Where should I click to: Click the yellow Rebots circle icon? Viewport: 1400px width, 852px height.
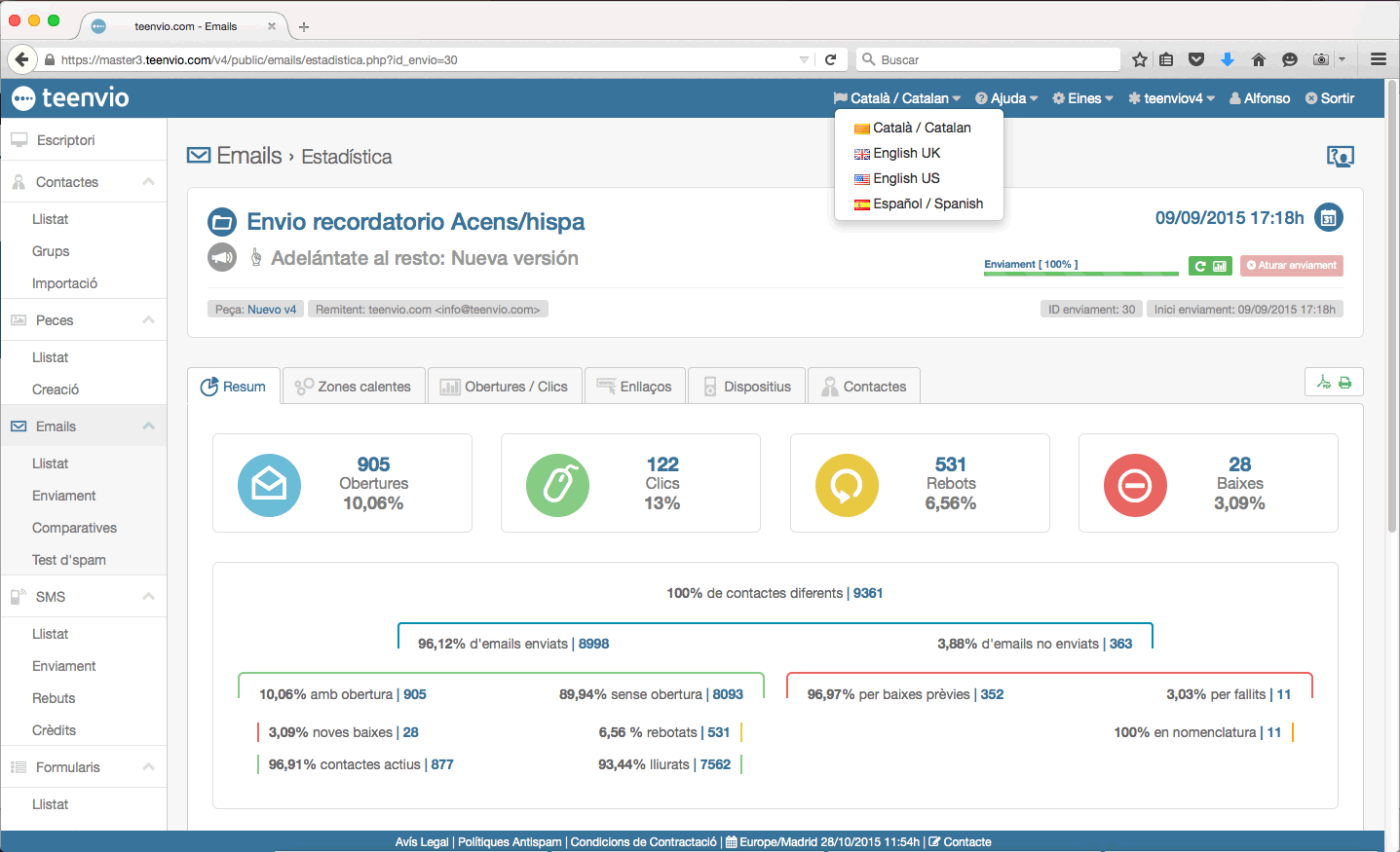847,485
